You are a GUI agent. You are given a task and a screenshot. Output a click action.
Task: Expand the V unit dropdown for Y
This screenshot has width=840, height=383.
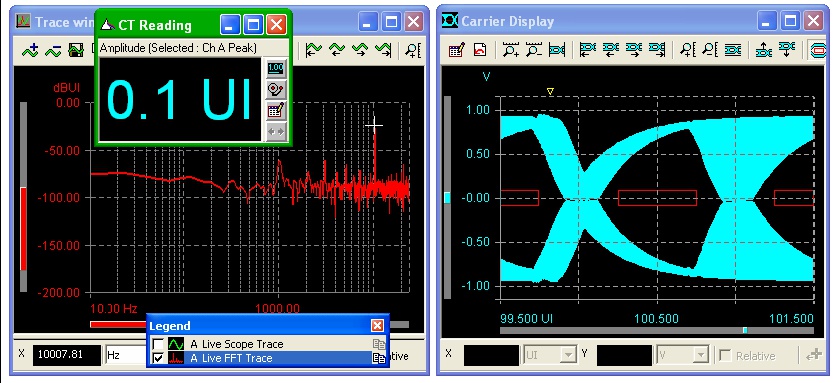[701, 355]
